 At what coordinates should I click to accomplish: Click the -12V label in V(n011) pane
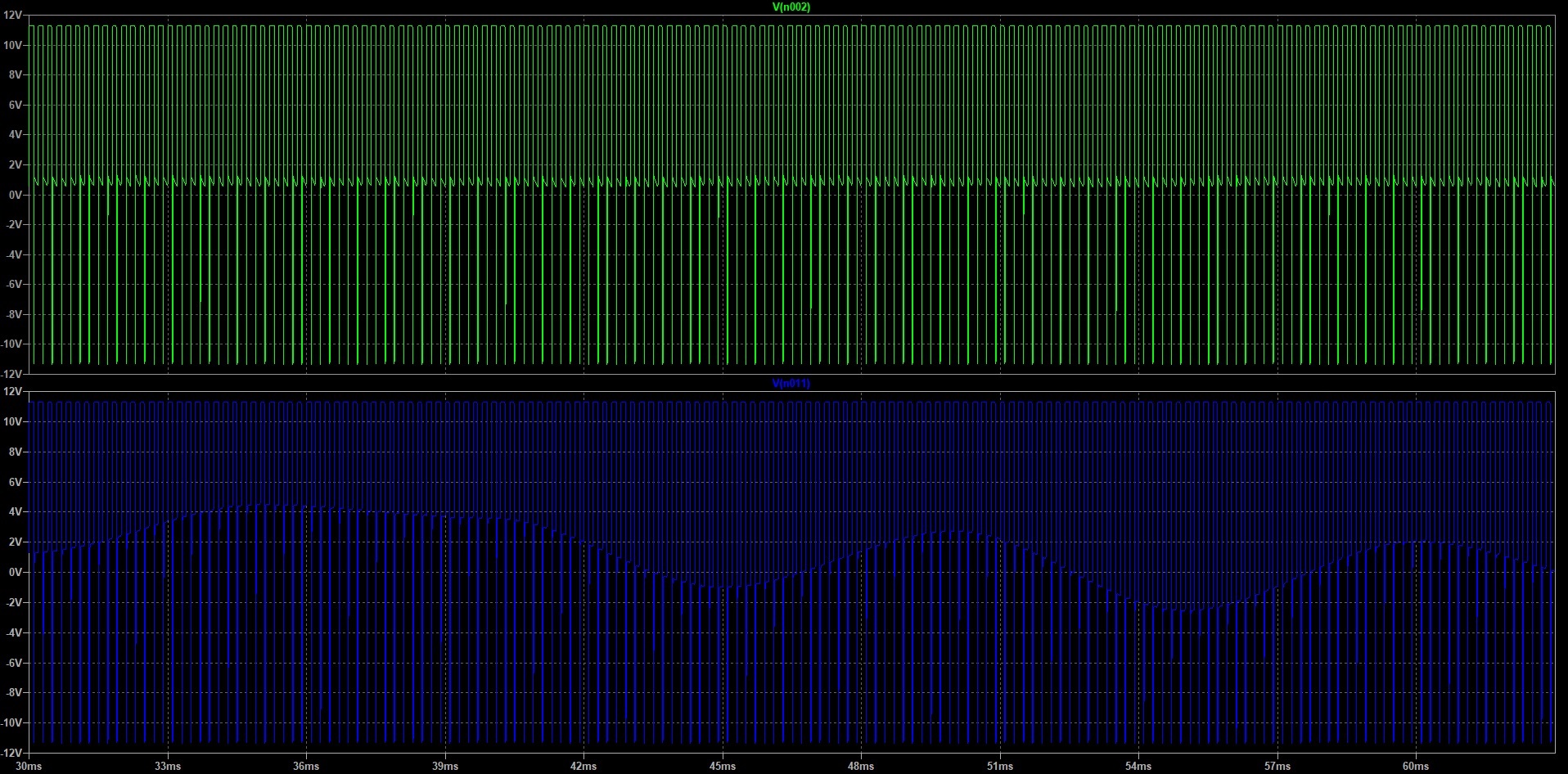[x=11, y=753]
